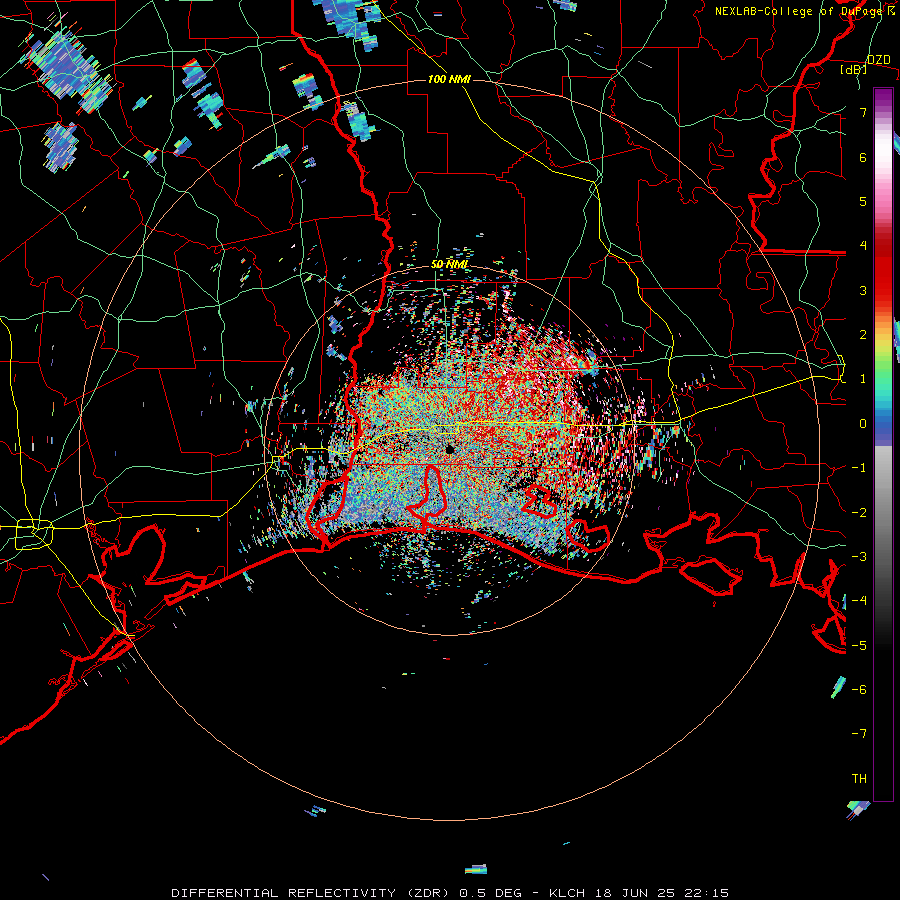This screenshot has height=900, width=900.
Task: Click the 5 value on the color scale
Action: click(863, 201)
